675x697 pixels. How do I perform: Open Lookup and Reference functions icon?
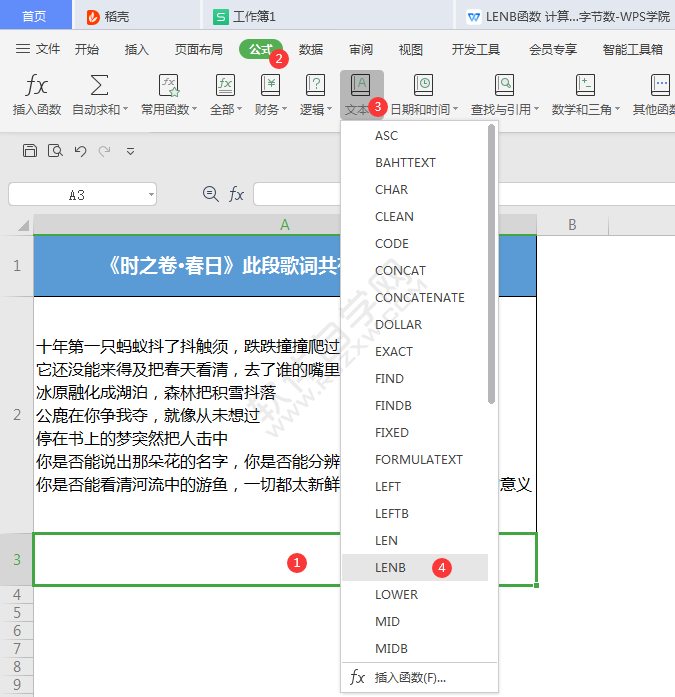point(504,85)
